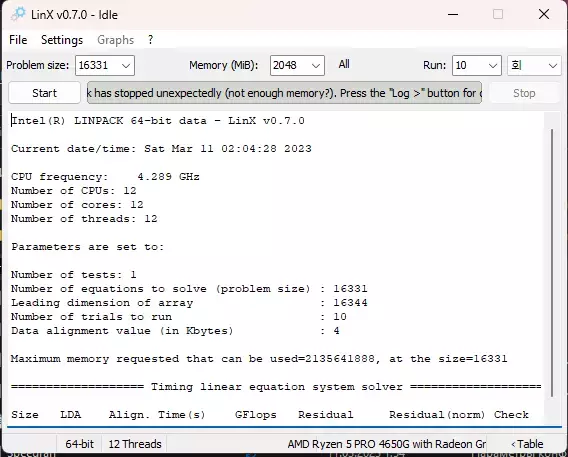
Task: Close the LinX window
Action: click(544, 14)
